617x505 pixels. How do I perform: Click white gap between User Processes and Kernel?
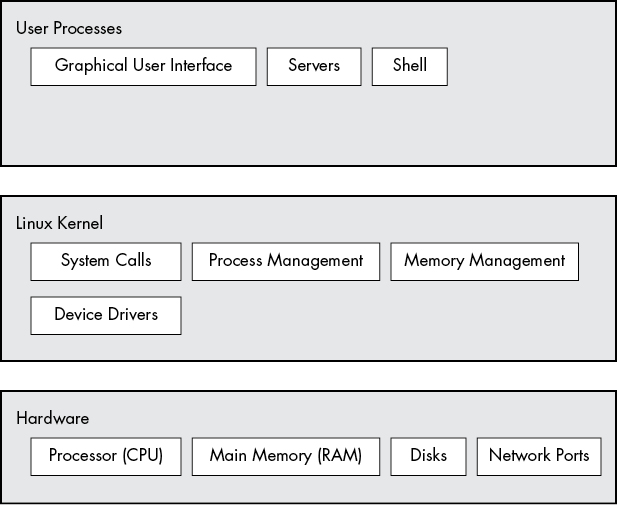tap(308, 181)
